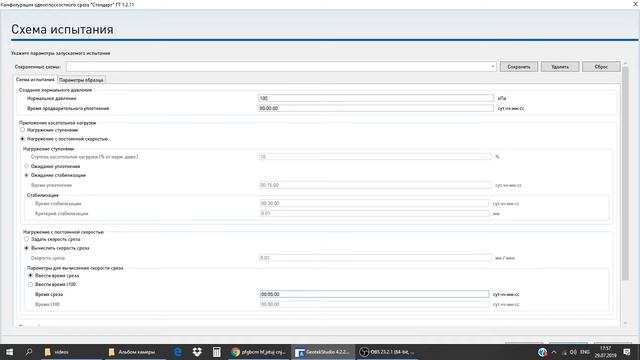Click the 'Сброс' button
The image size is (640, 360).
tap(601, 67)
